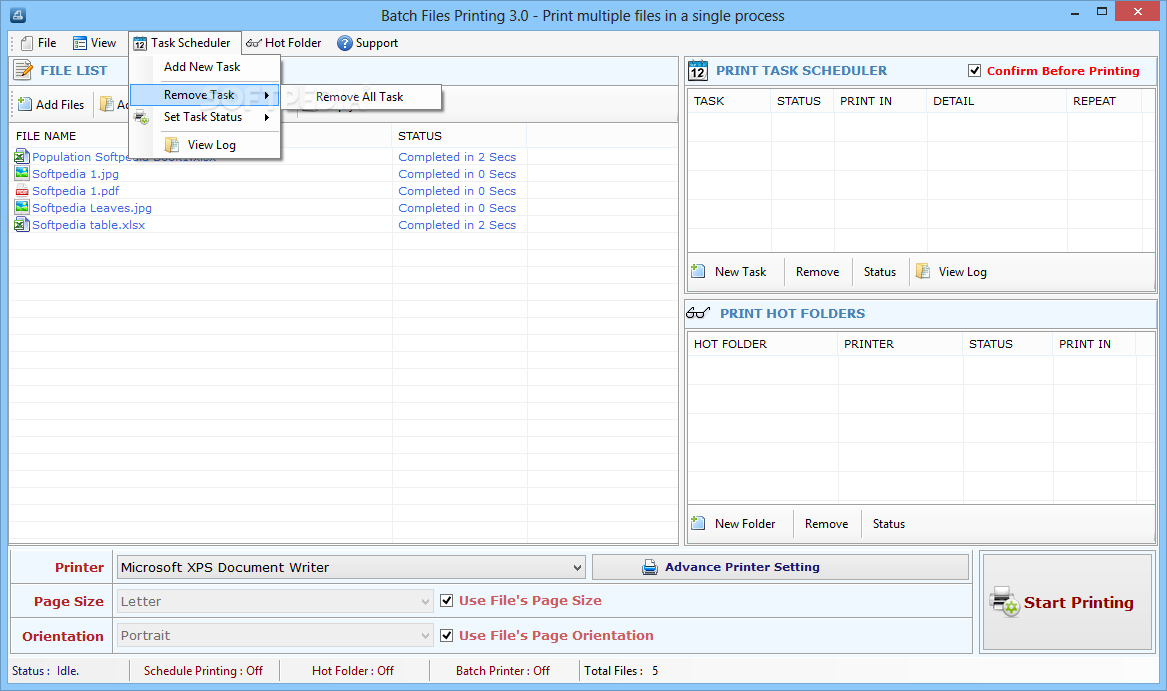The height and width of the screenshot is (691, 1167).
Task: Click New Folder button
Action: point(734,523)
